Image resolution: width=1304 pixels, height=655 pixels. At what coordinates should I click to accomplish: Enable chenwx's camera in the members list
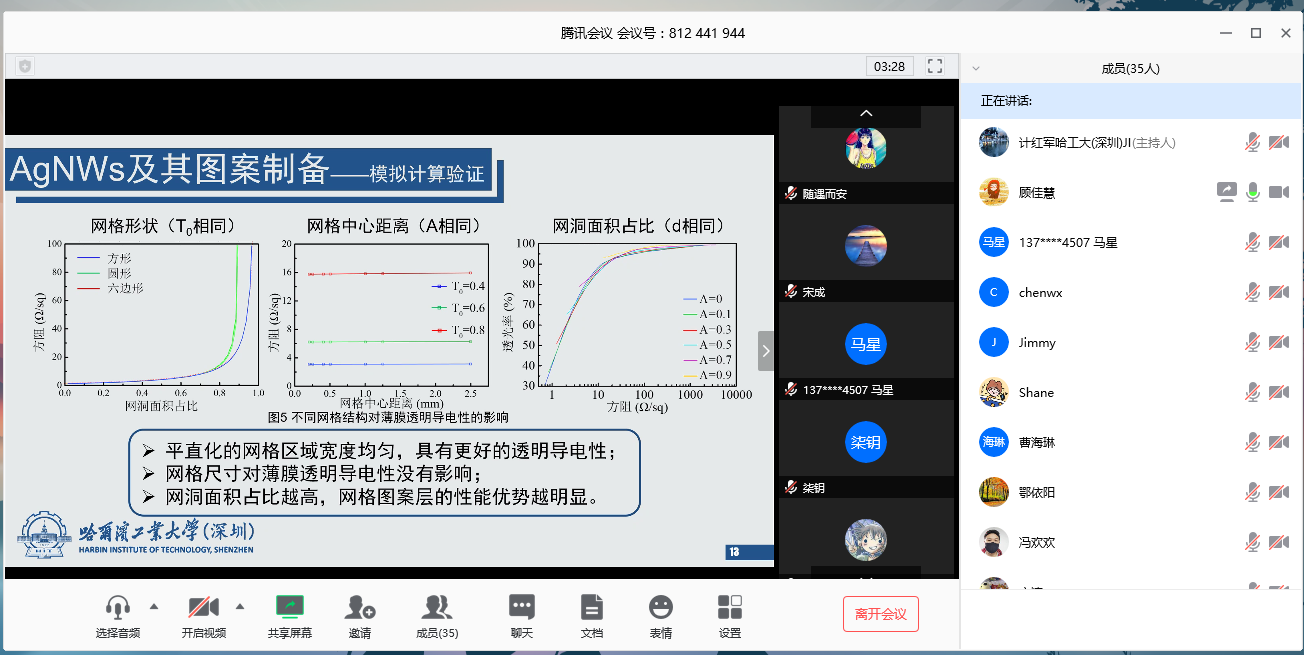point(1280,291)
